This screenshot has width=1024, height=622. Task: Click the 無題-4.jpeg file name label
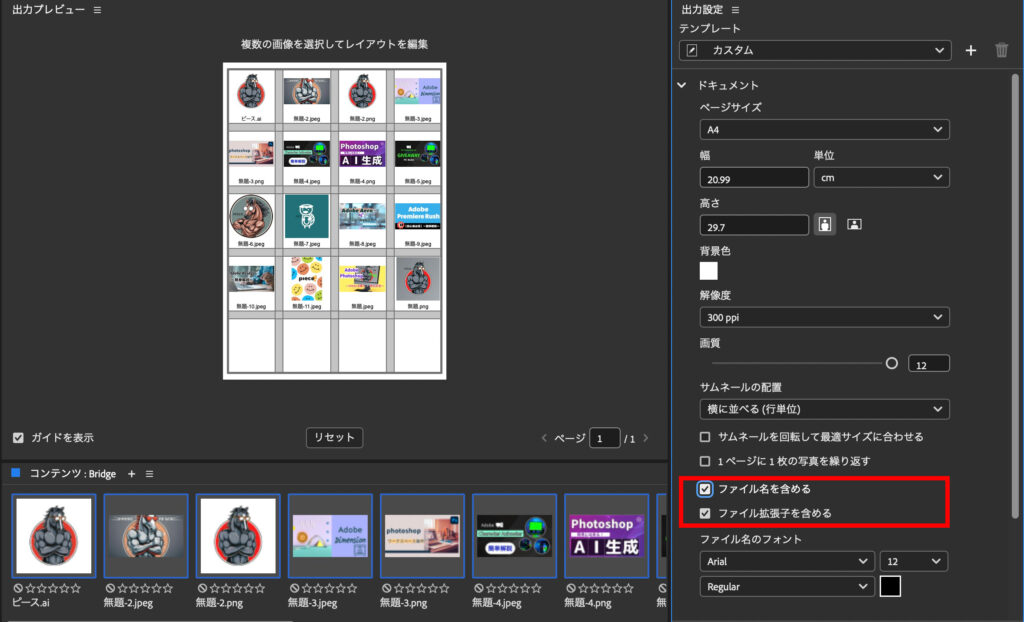496,602
